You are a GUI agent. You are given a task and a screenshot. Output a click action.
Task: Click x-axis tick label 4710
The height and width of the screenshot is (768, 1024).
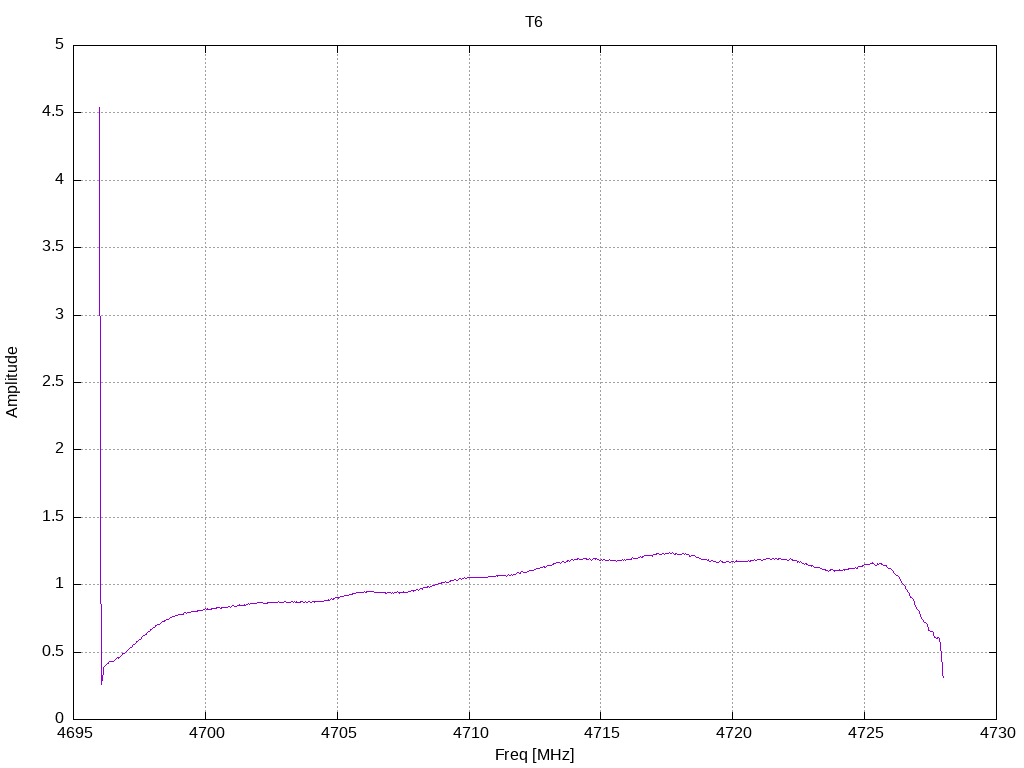click(x=470, y=733)
